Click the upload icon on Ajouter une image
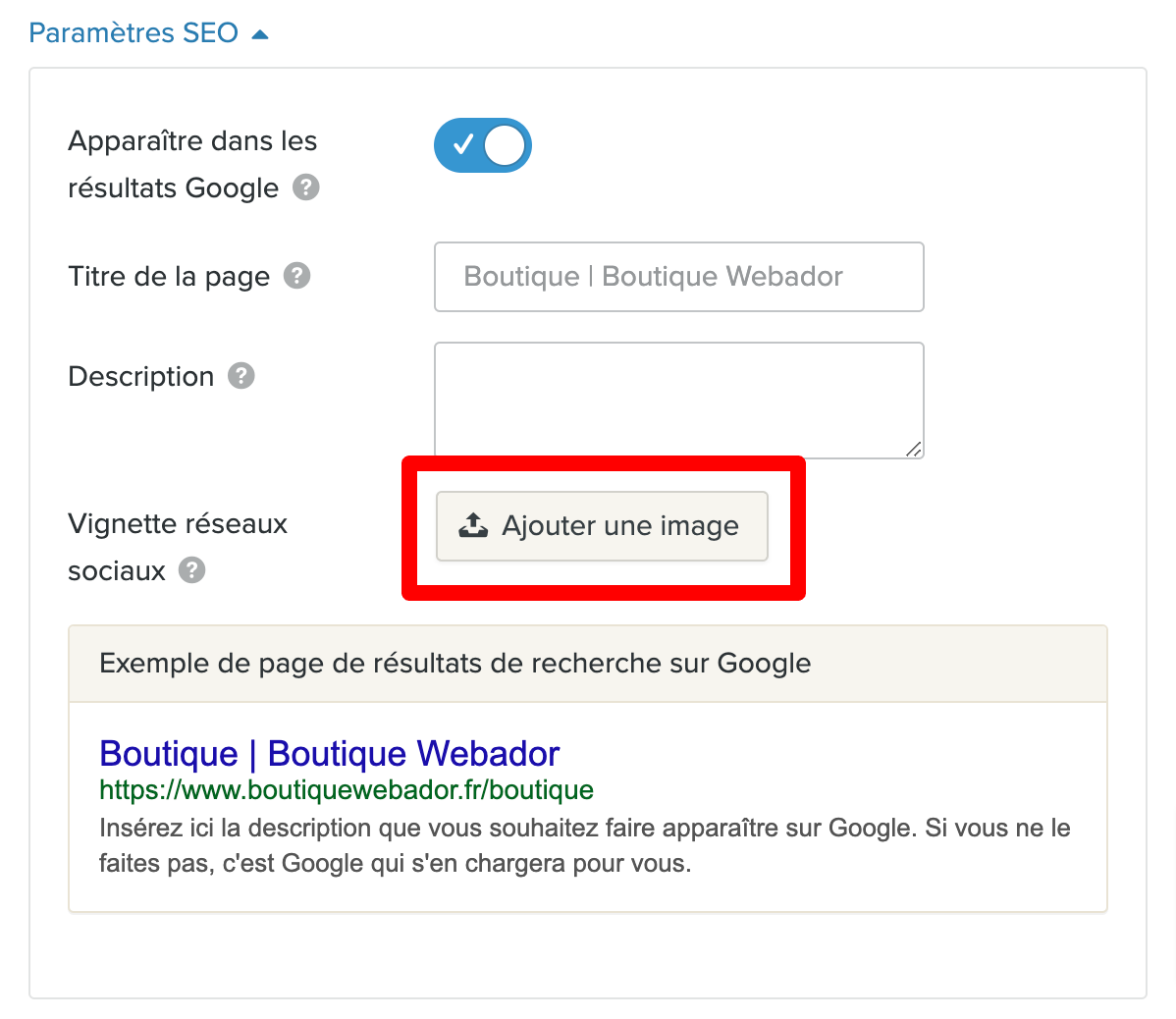Image resolution: width=1176 pixels, height=1019 pixels. pyautogui.click(x=473, y=525)
